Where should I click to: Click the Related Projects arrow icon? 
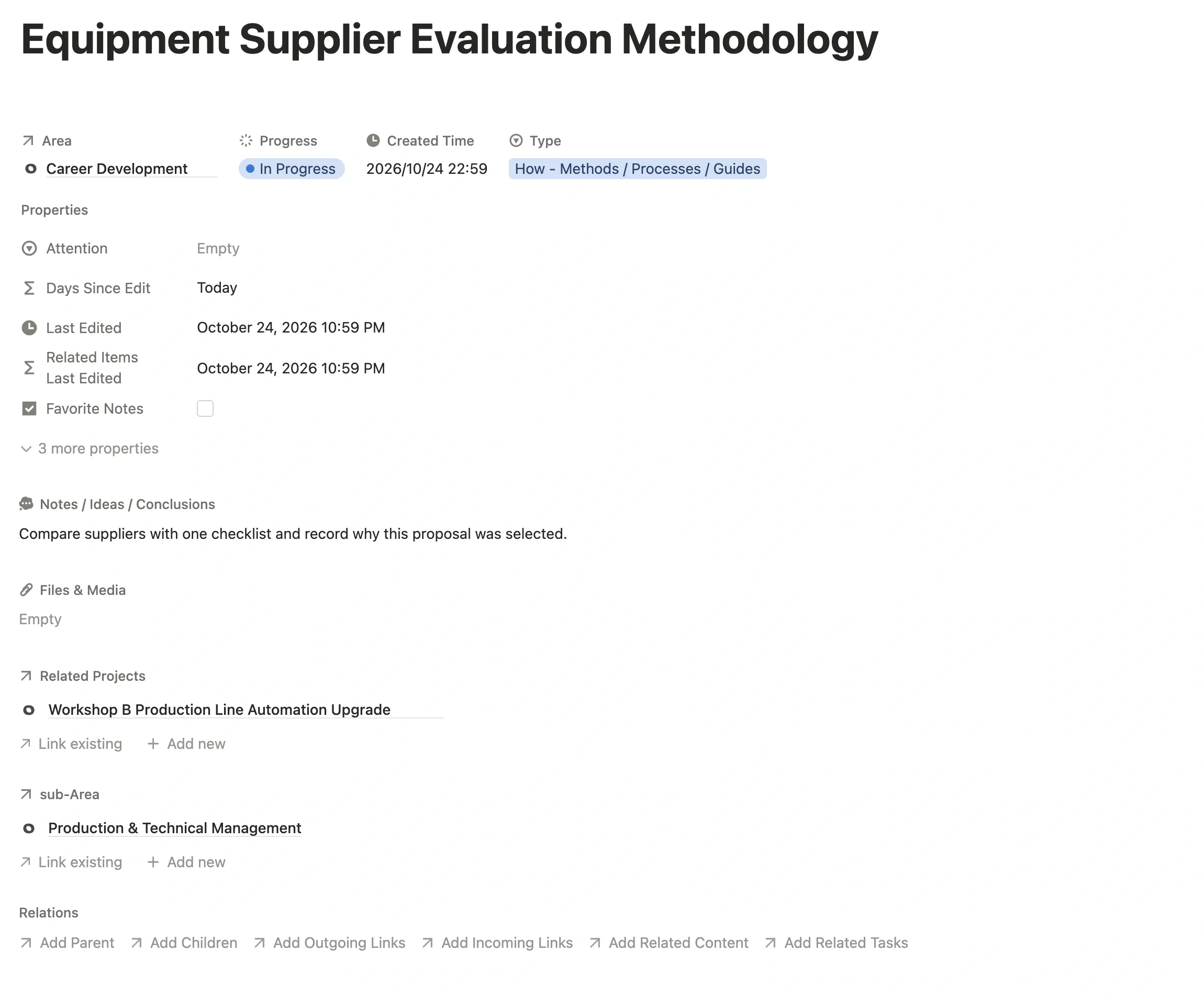[x=26, y=676]
